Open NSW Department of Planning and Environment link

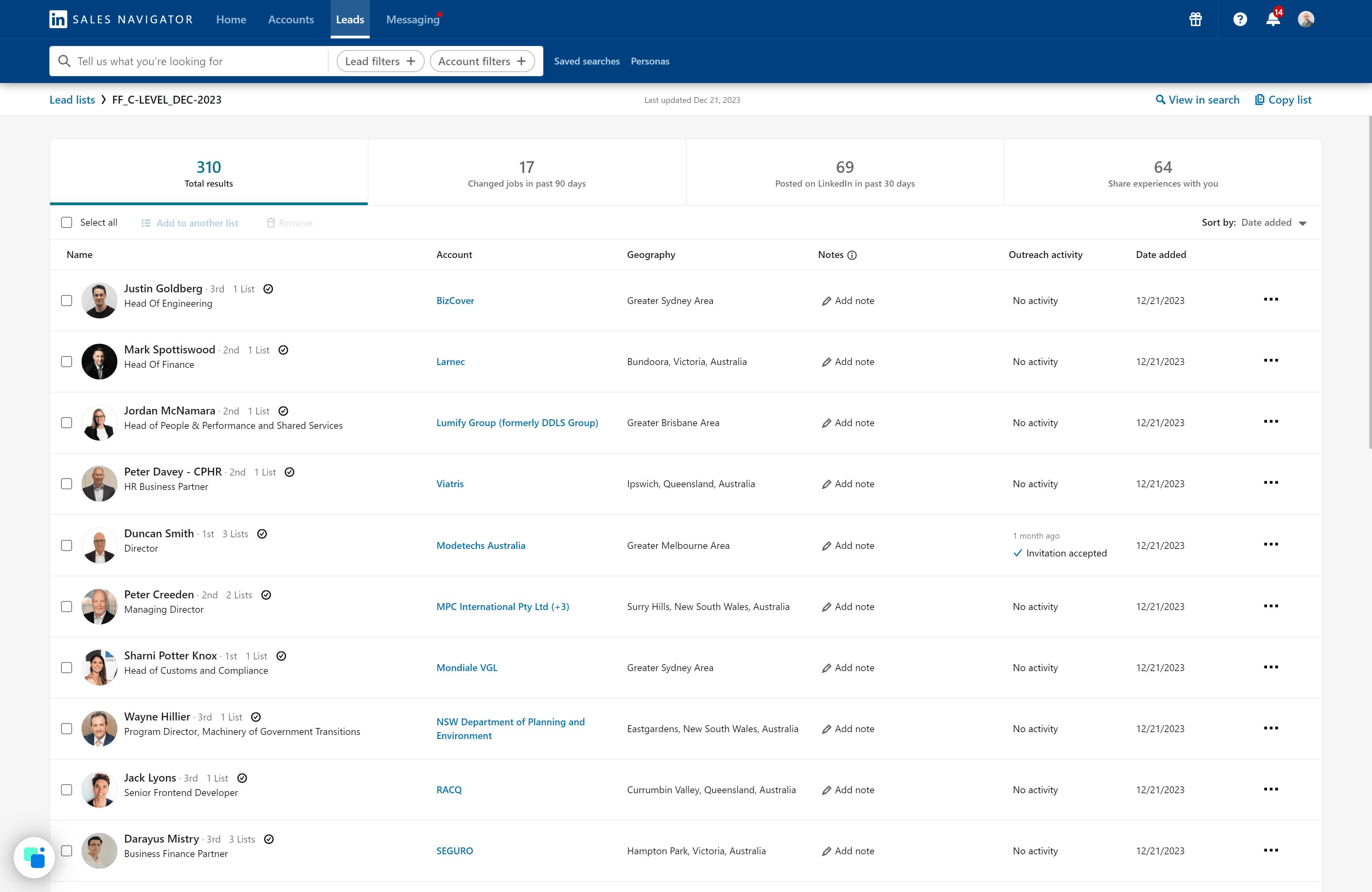511,729
